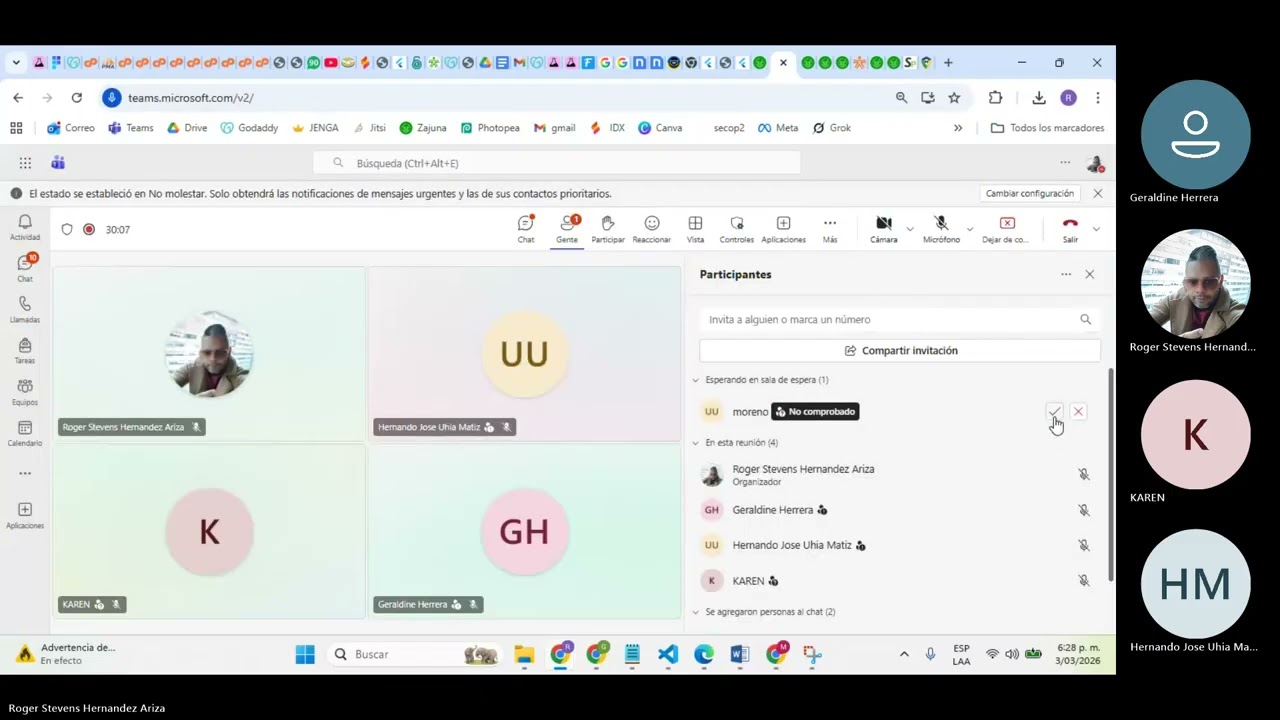Show hidden bookmarks chevron
1280x720 pixels.
coord(958,128)
